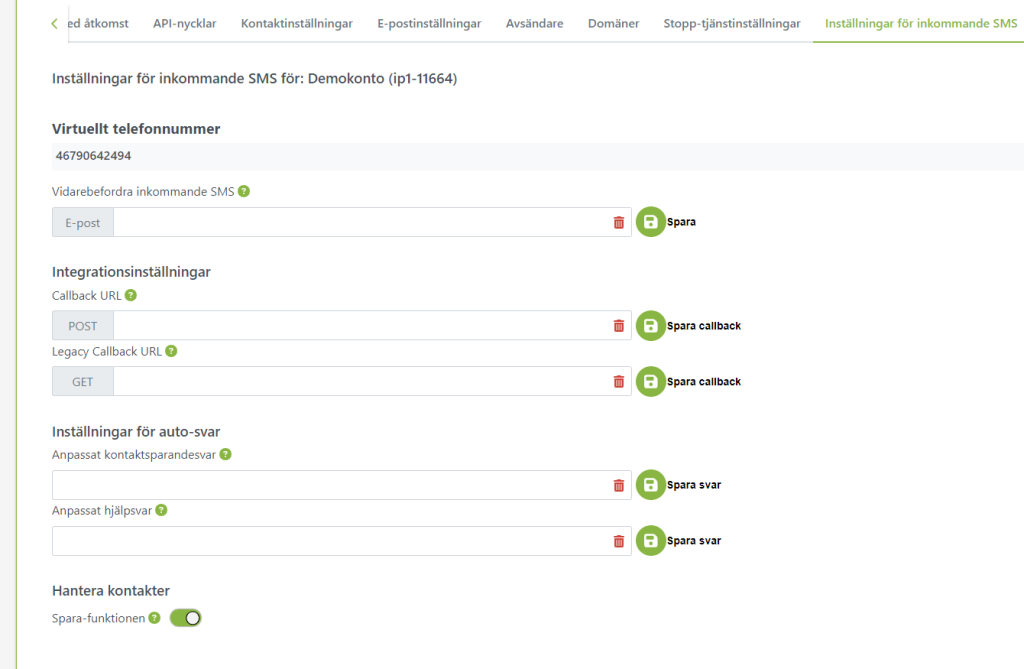Select the virtual phone number 46790642494
Viewport: 1024px width, 669px height.
tap(93, 155)
